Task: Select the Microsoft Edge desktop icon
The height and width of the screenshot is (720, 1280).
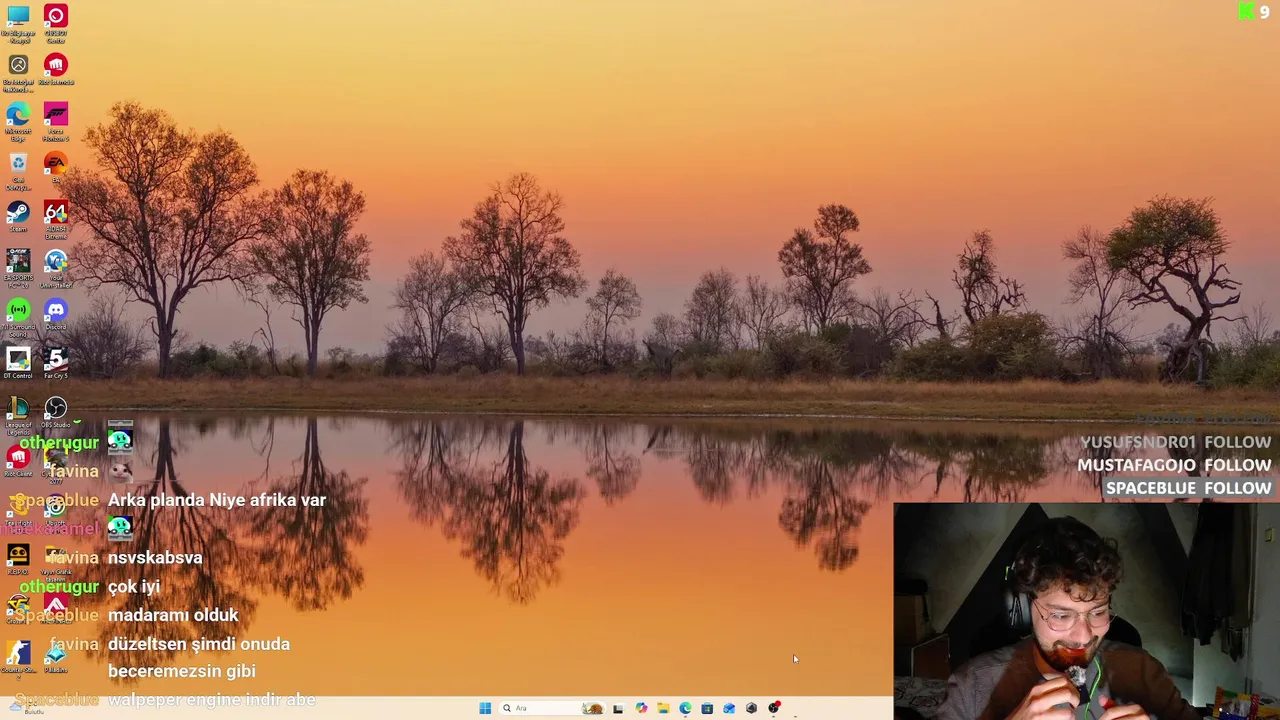Action: [18, 121]
